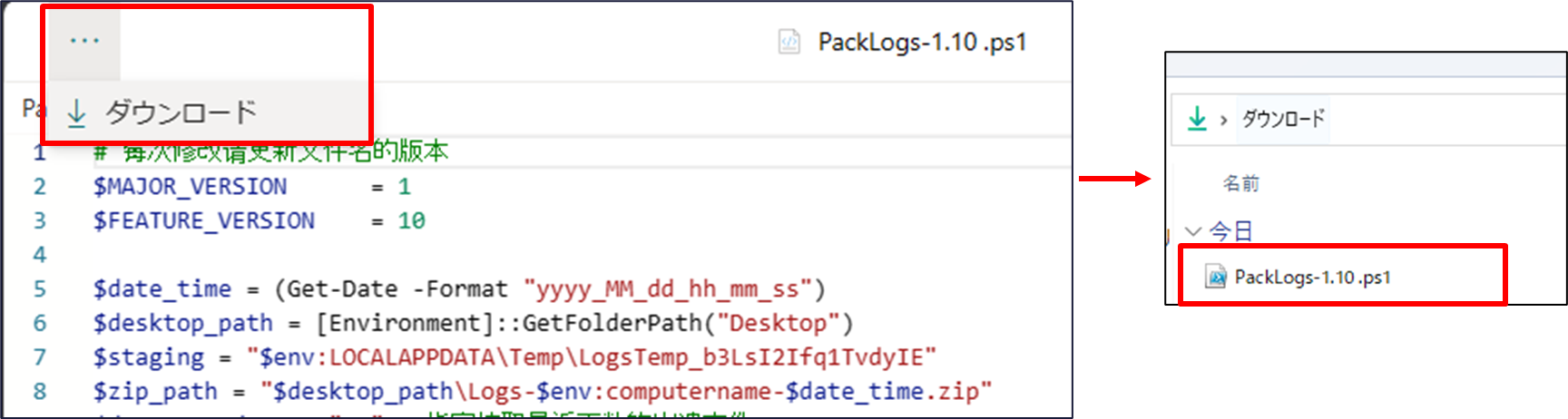Click line number 6 in the code gutter

(x=40, y=323)
